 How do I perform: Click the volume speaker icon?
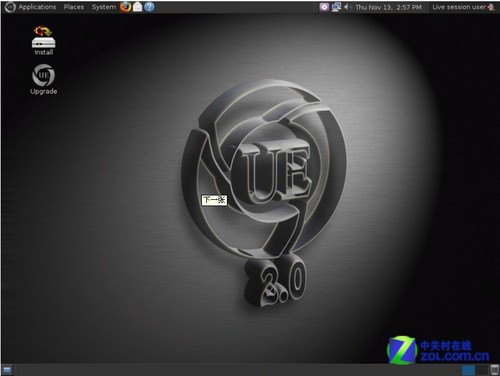pyautogui.click(x=347, y=7)
